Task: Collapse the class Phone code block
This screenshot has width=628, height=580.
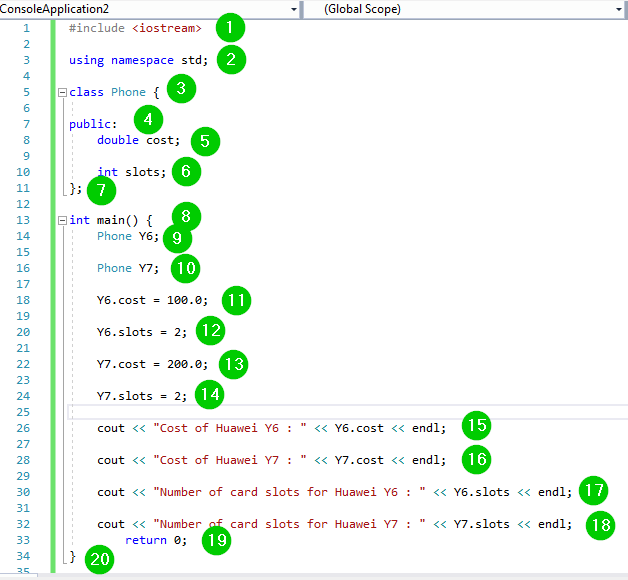Action: click(63, 92)
